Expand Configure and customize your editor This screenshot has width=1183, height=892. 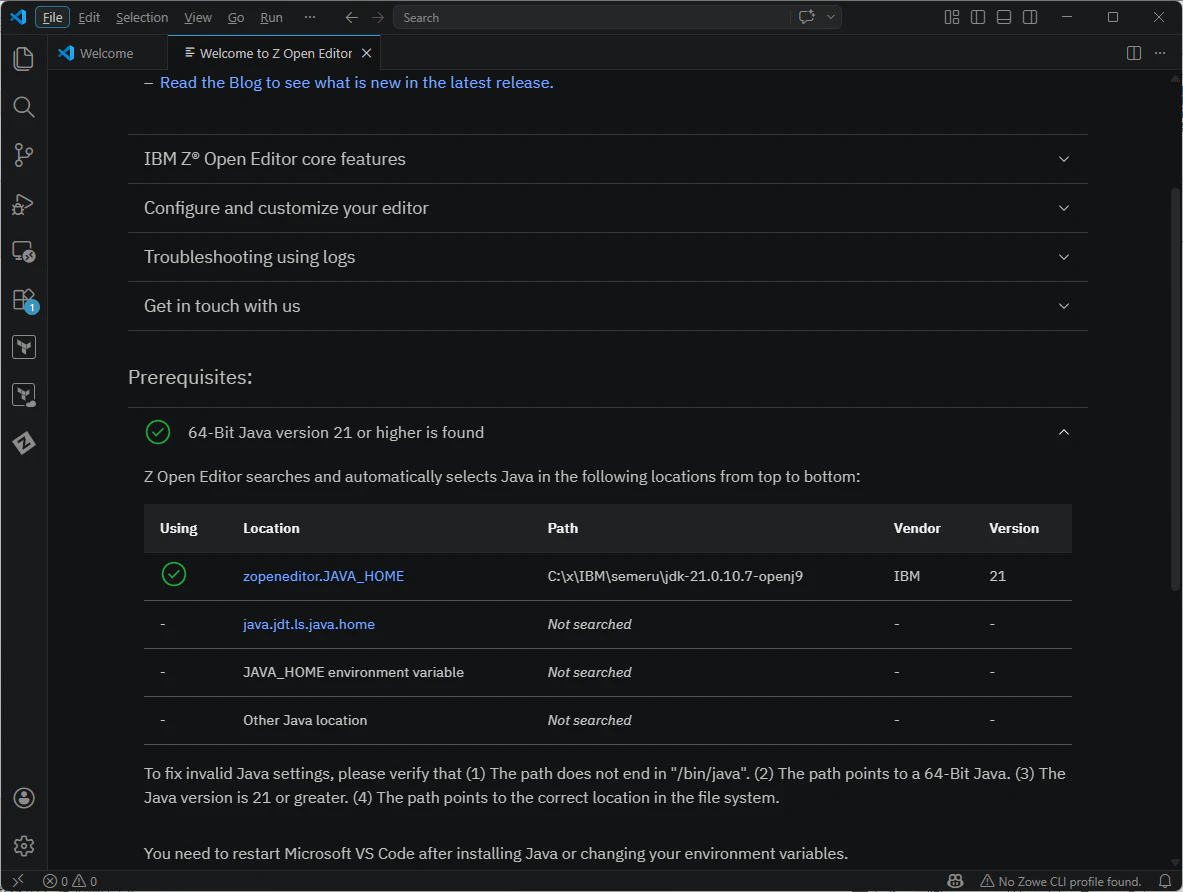tap(608, 208)
